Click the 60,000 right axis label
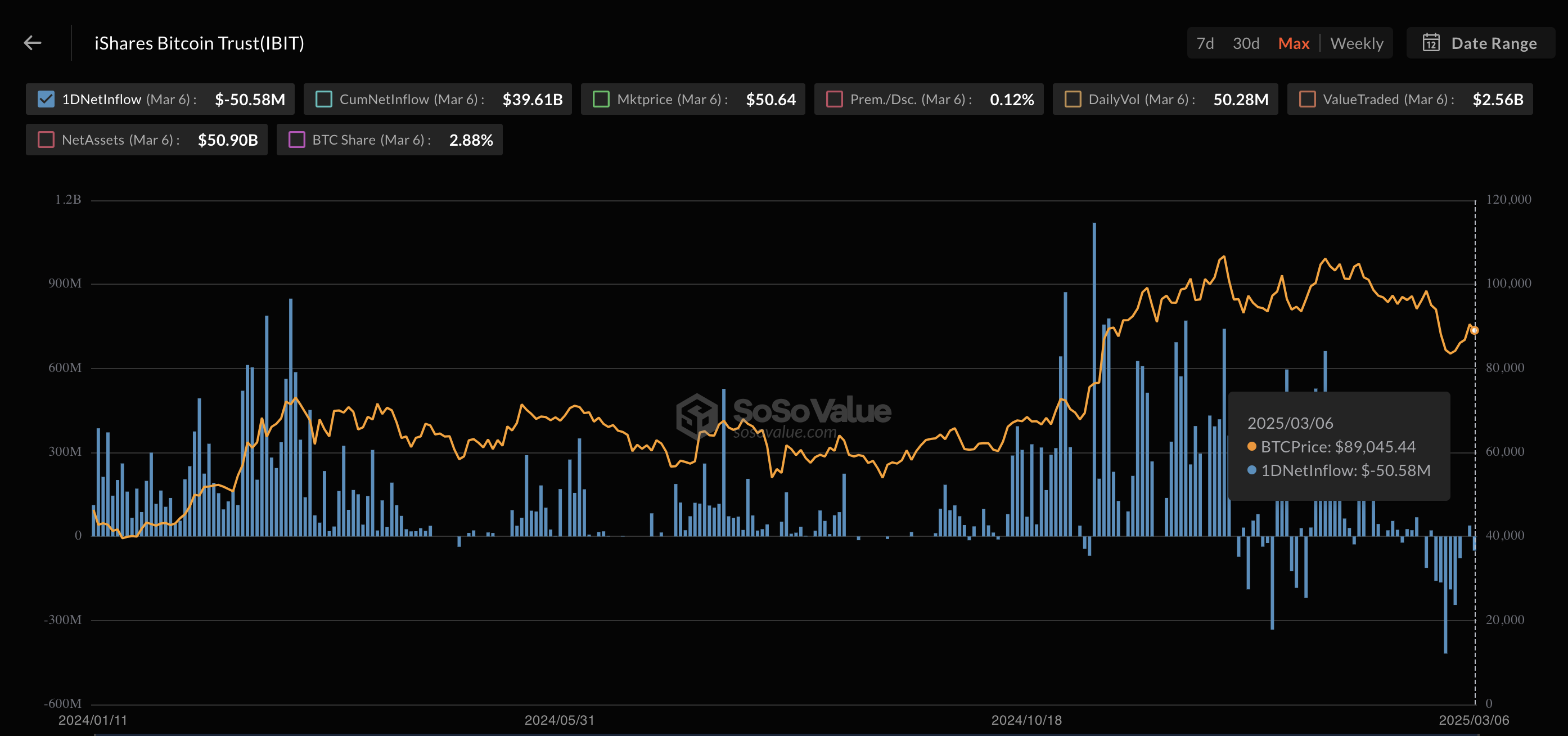The height and width of the screenshot is (736, 1568). 1506,452
